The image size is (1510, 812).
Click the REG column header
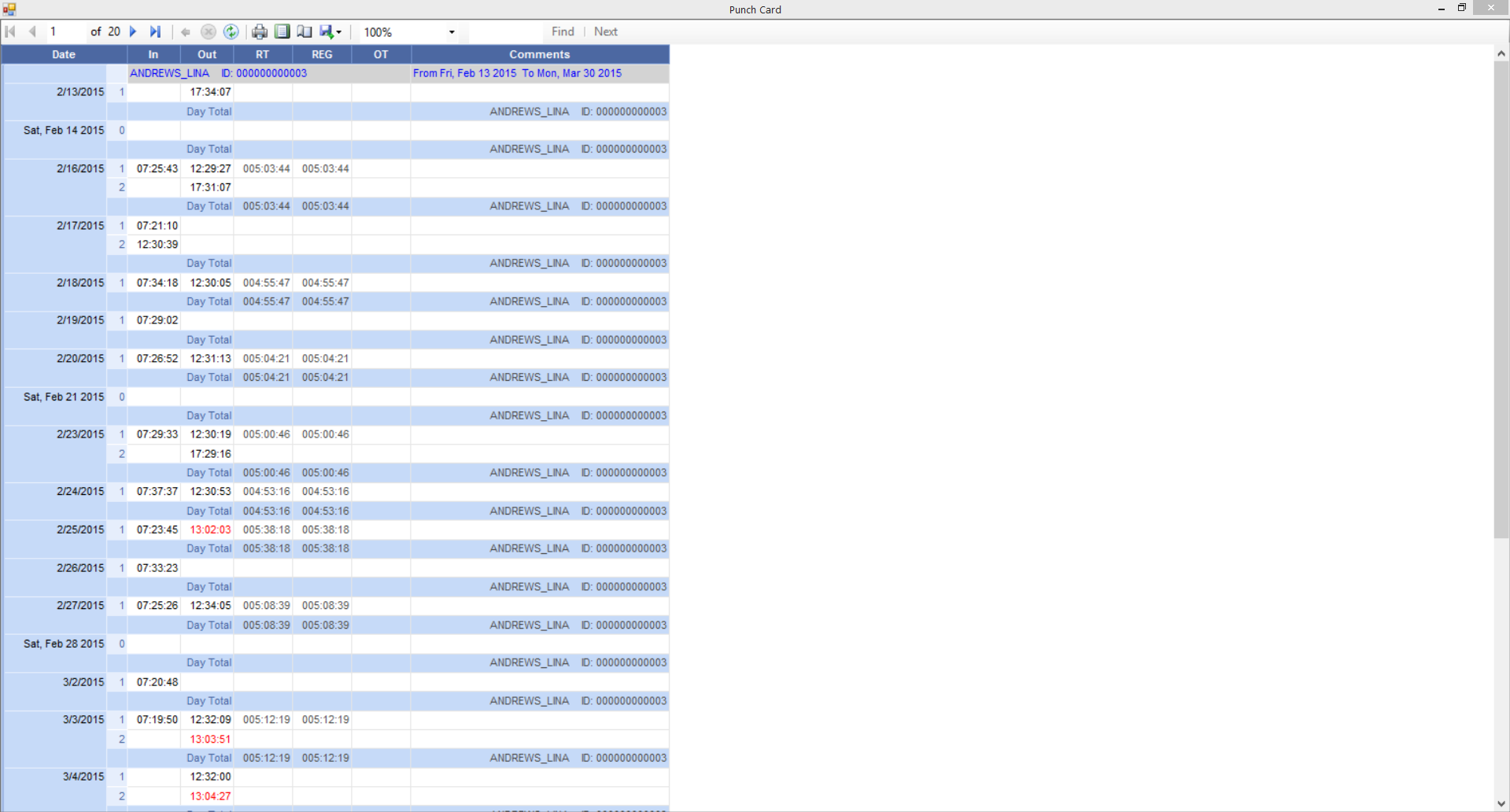[322, 54]
